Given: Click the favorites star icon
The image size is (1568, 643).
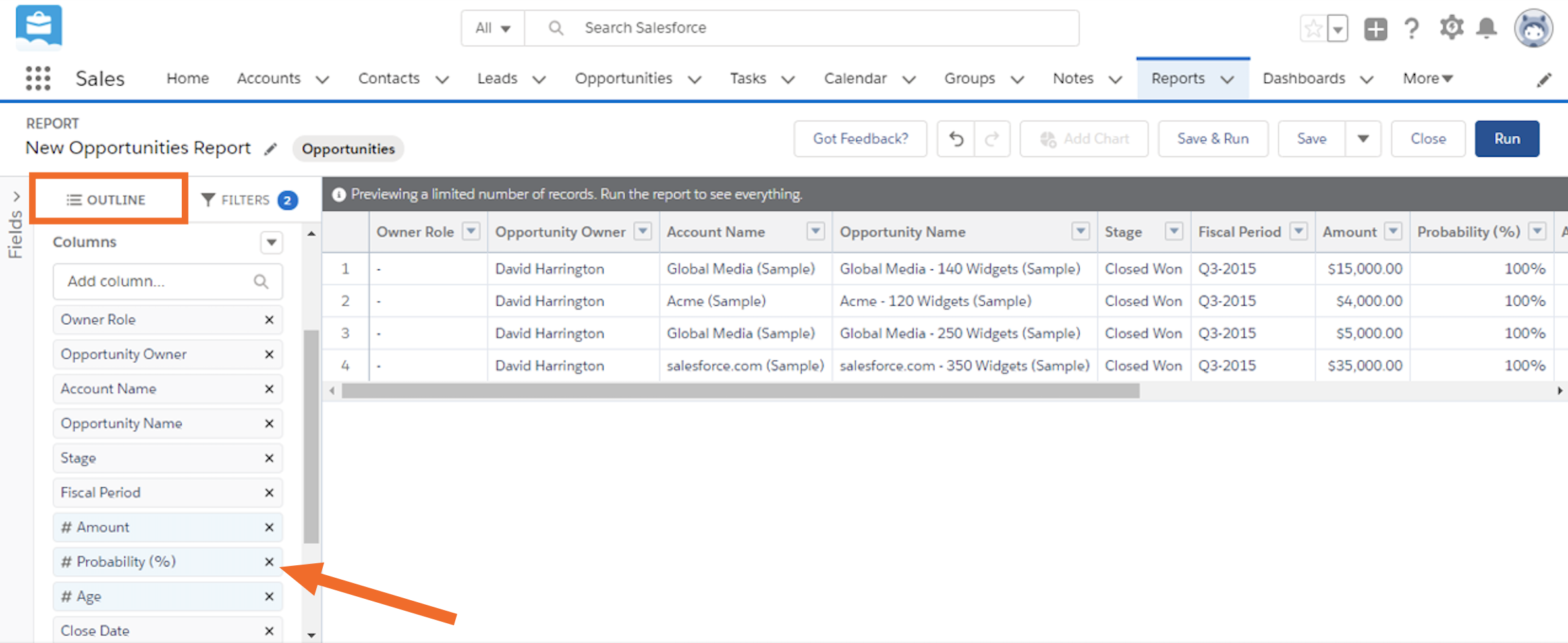Looking at the screenshot, I should pyautogui.click(x=1313, y=28).
